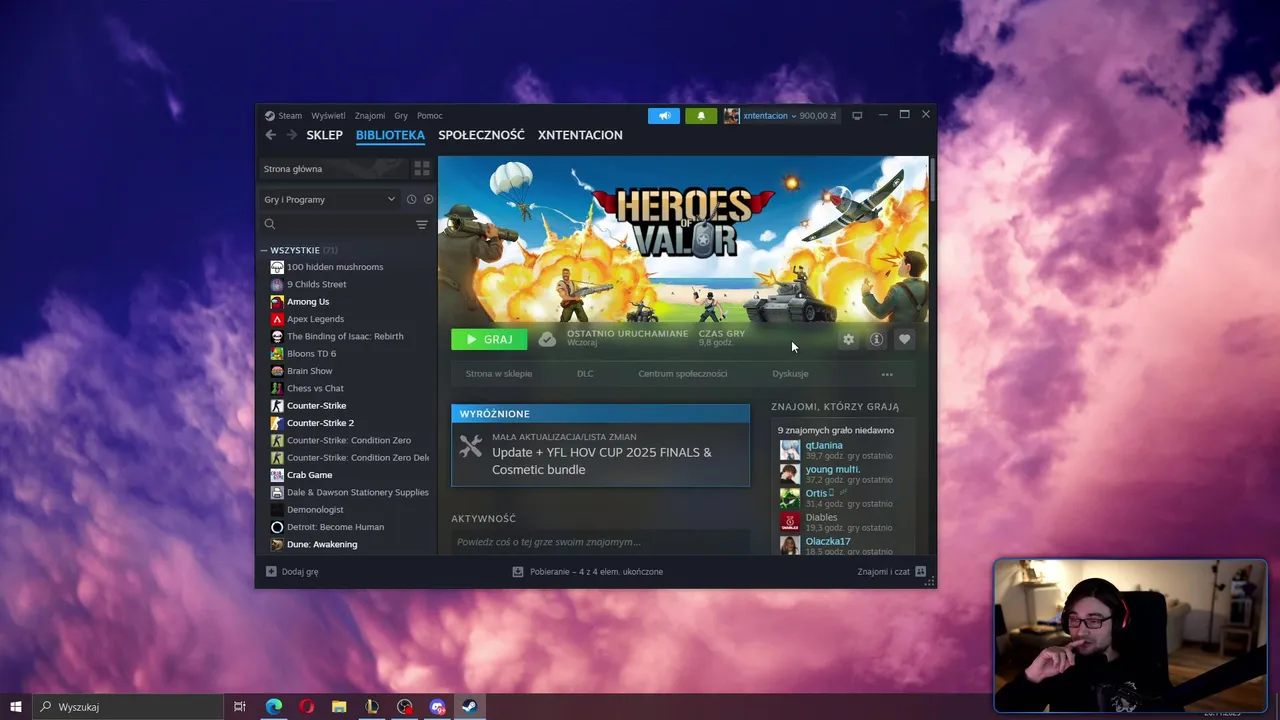Click the cloud sync status icon
This screenshot has height=720, width=1280.
[547, 339]
